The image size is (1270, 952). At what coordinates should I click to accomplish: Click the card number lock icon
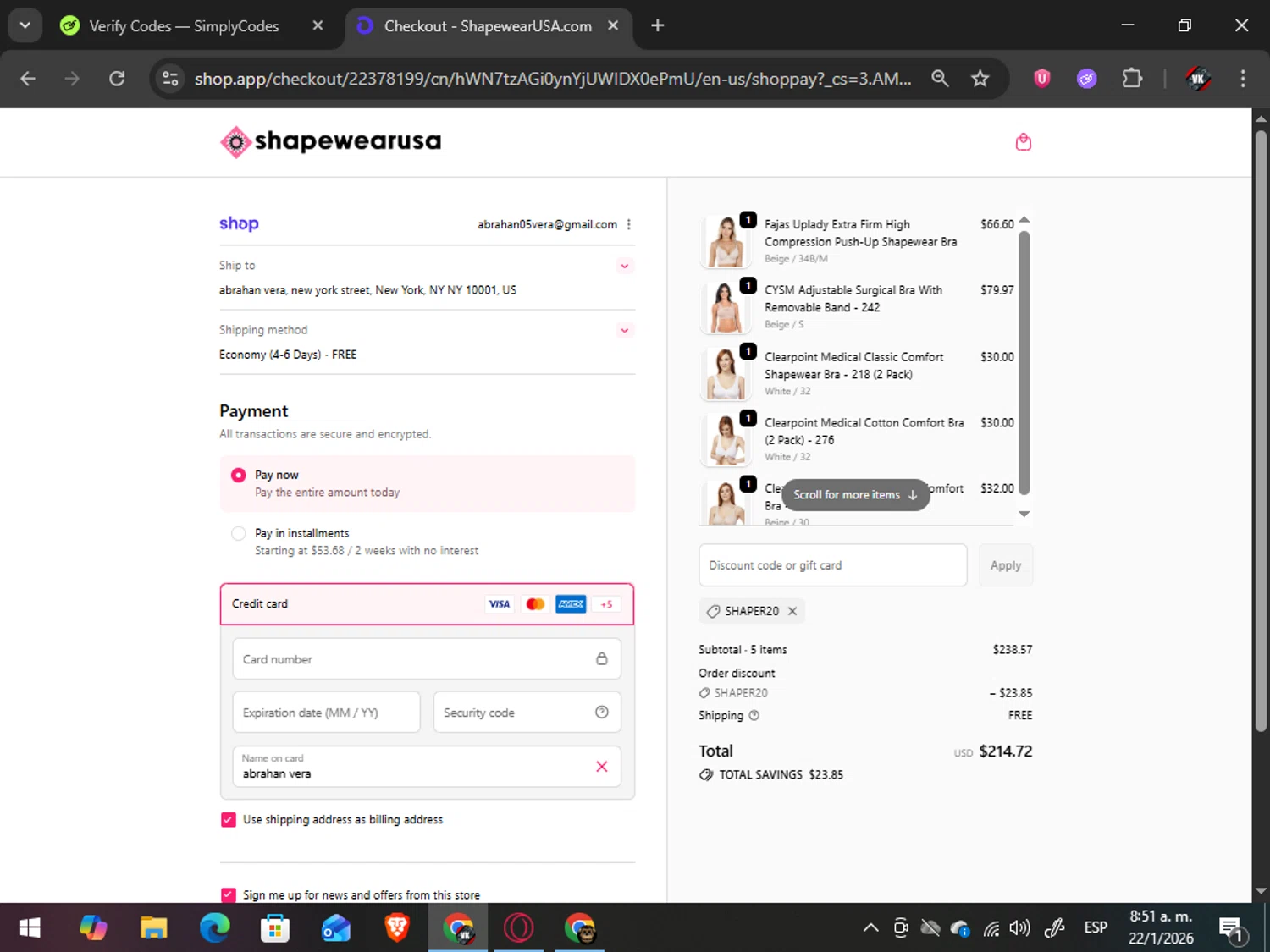601,658
